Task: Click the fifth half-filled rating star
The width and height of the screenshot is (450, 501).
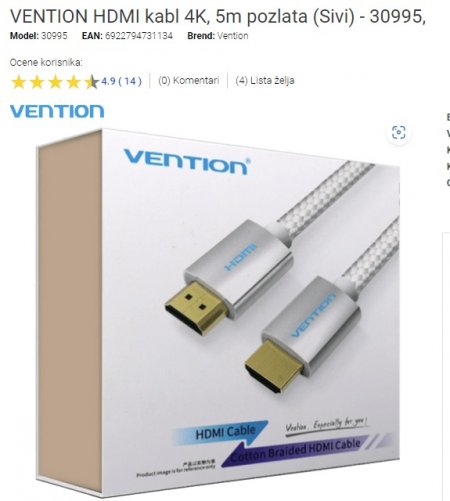Action: [91, 82]
